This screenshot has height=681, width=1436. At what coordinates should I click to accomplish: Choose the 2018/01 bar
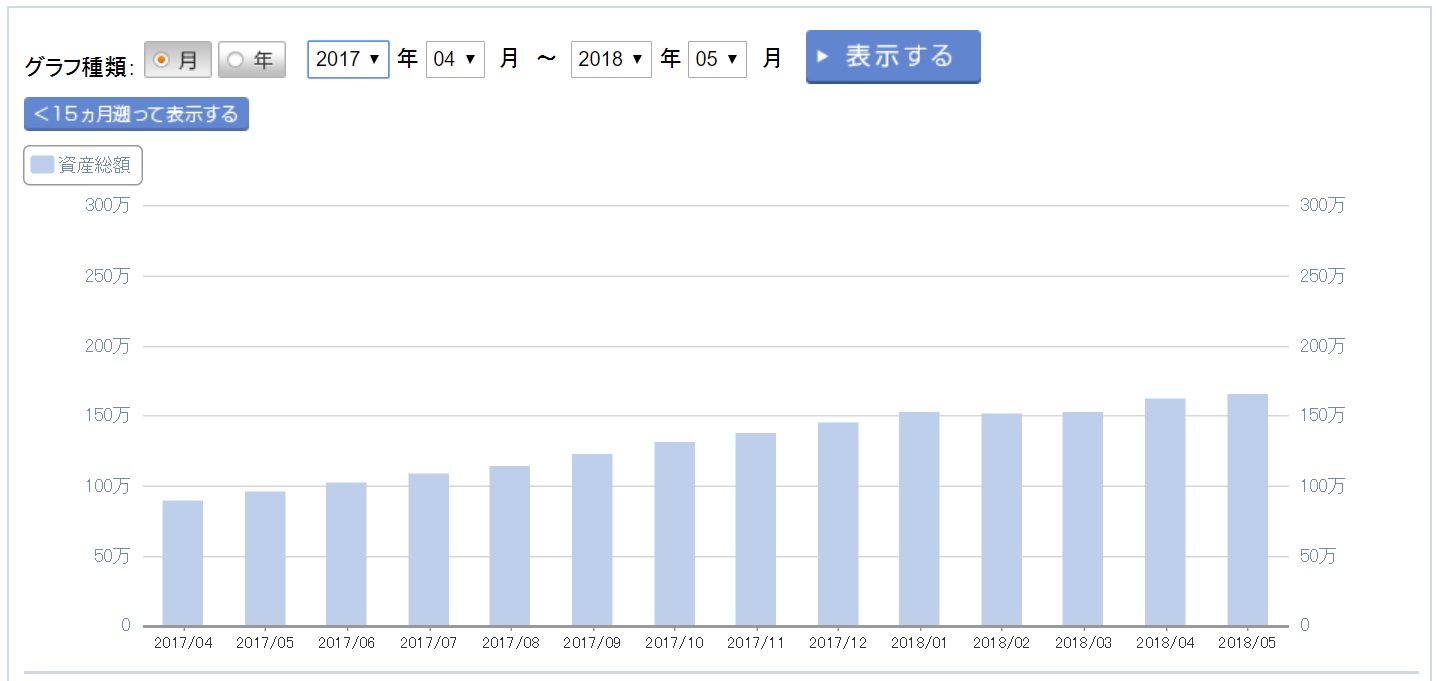point(919,519)
